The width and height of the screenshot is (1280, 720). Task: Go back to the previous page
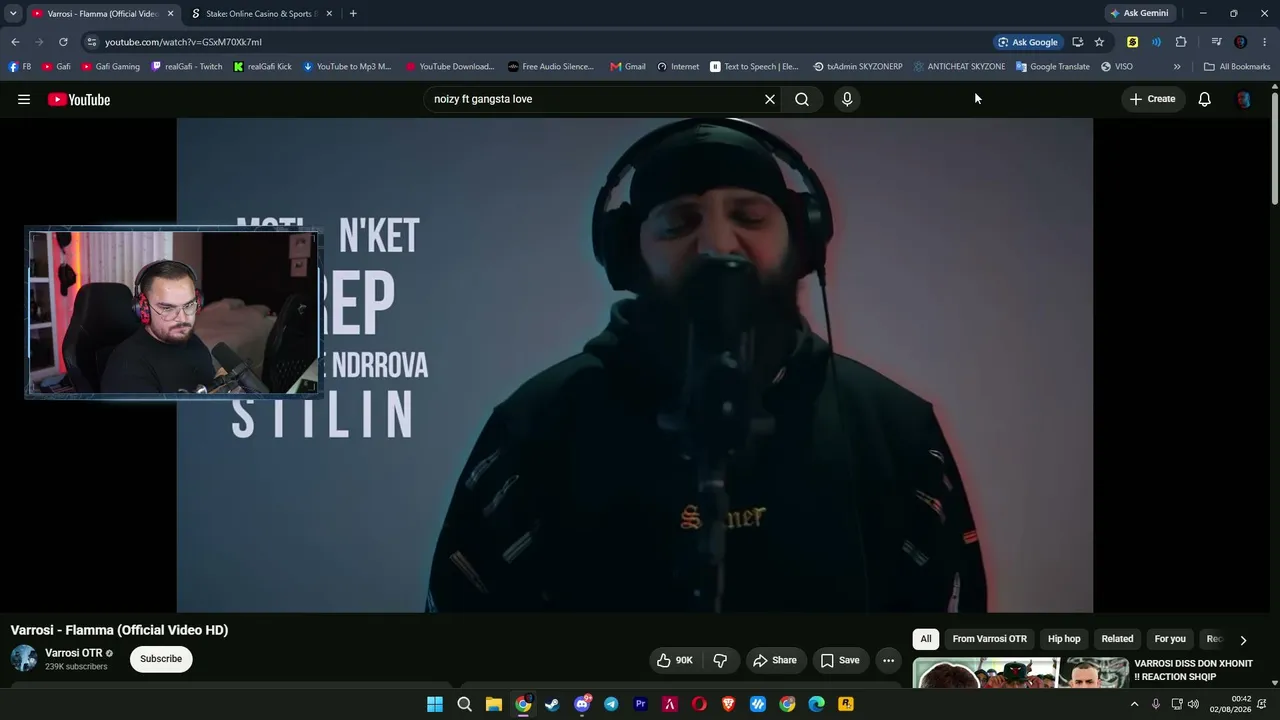tap(15, 42)
